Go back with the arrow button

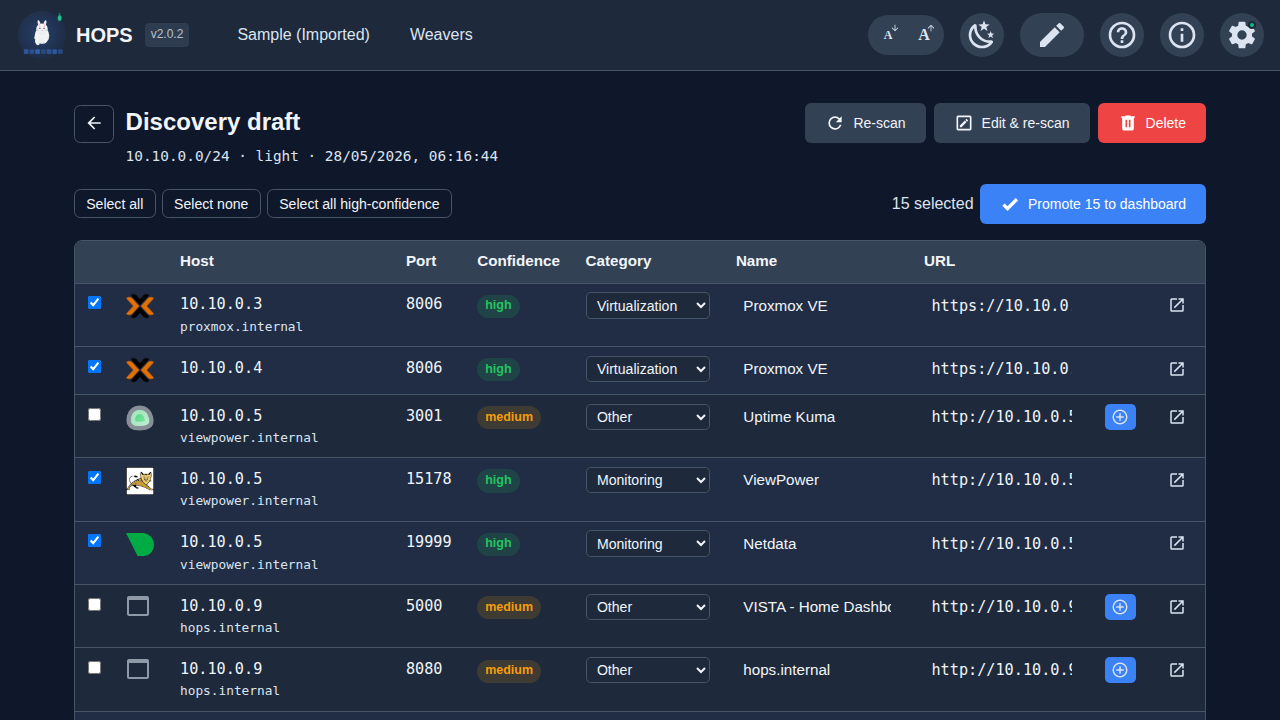pos(94,123)
